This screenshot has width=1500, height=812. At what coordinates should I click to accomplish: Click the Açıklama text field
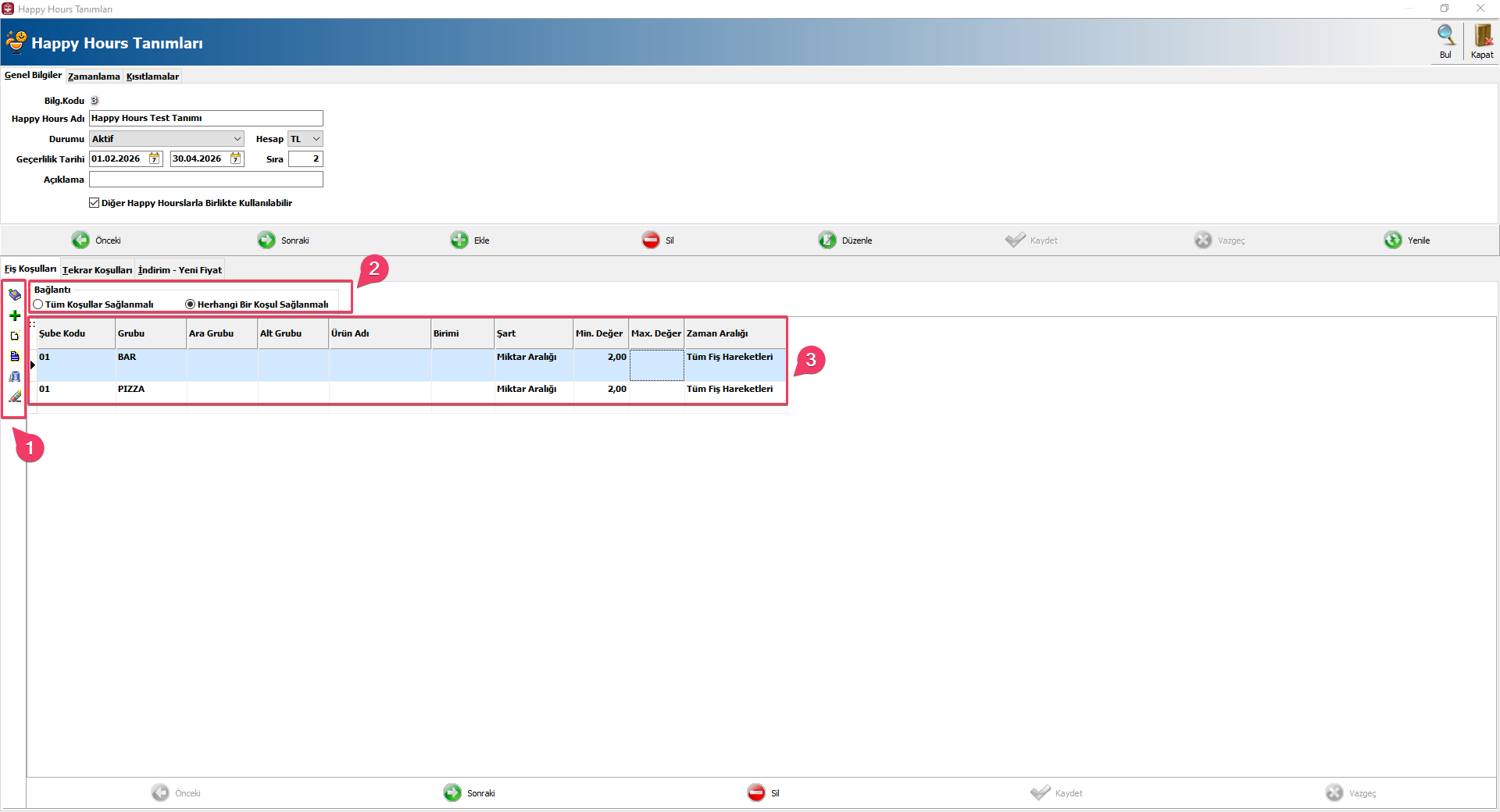point(205,180)
